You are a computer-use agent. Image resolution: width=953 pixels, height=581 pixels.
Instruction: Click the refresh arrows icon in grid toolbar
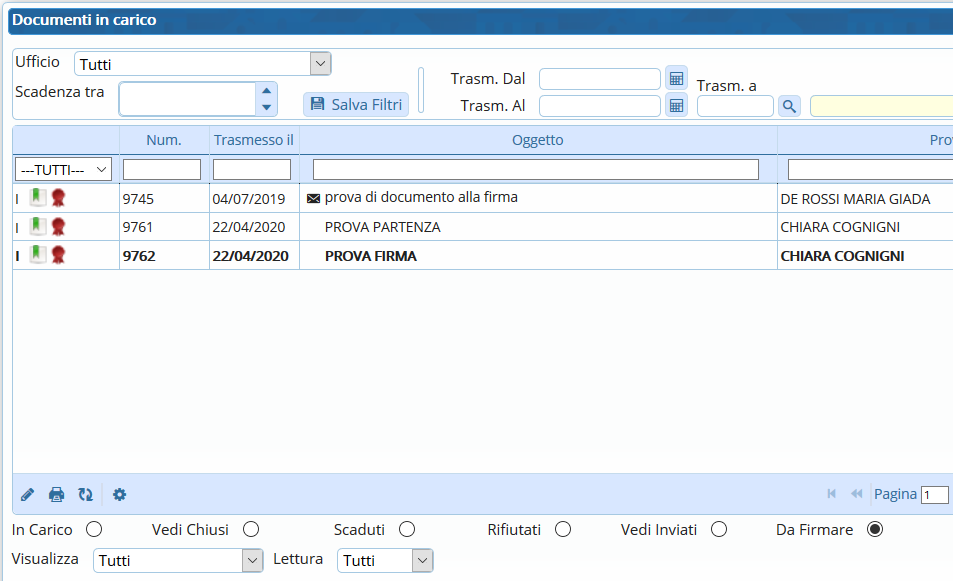coord(86,494)
